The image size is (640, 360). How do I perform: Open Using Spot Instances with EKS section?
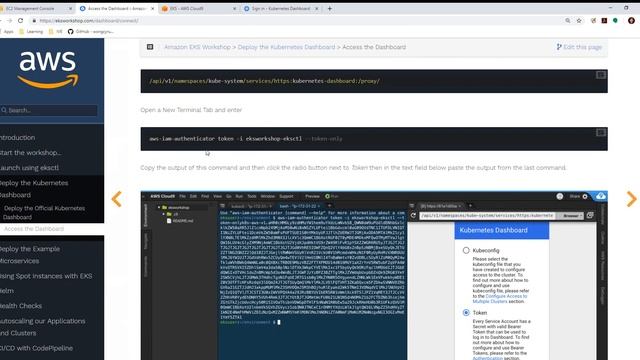click(x=46, y=276)
